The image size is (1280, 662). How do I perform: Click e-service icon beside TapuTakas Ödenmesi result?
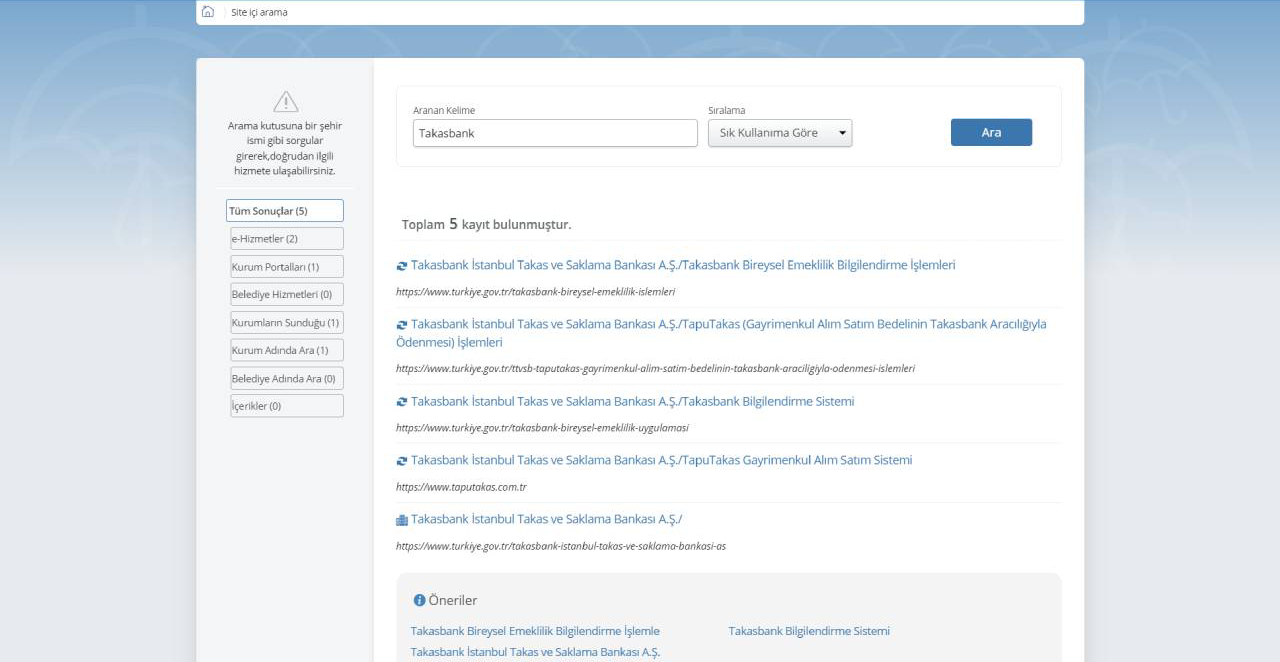pos(402,325)
